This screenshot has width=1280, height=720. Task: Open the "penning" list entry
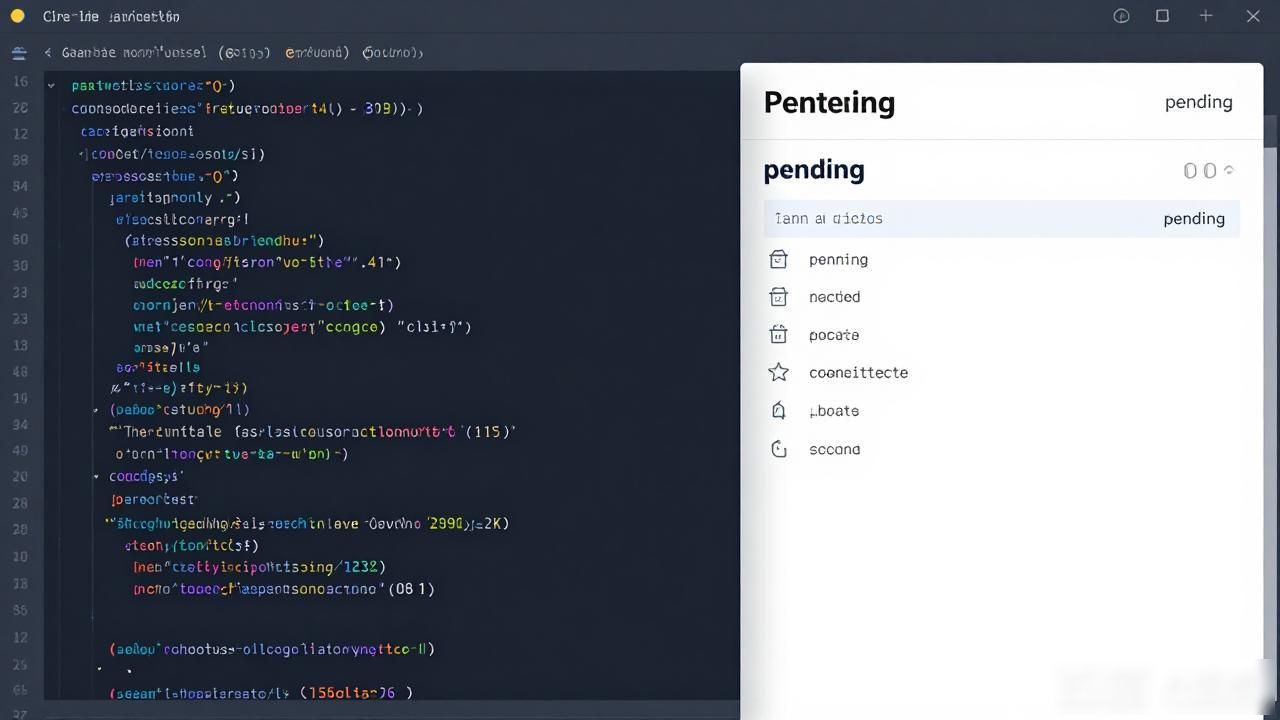click(838, 260)
